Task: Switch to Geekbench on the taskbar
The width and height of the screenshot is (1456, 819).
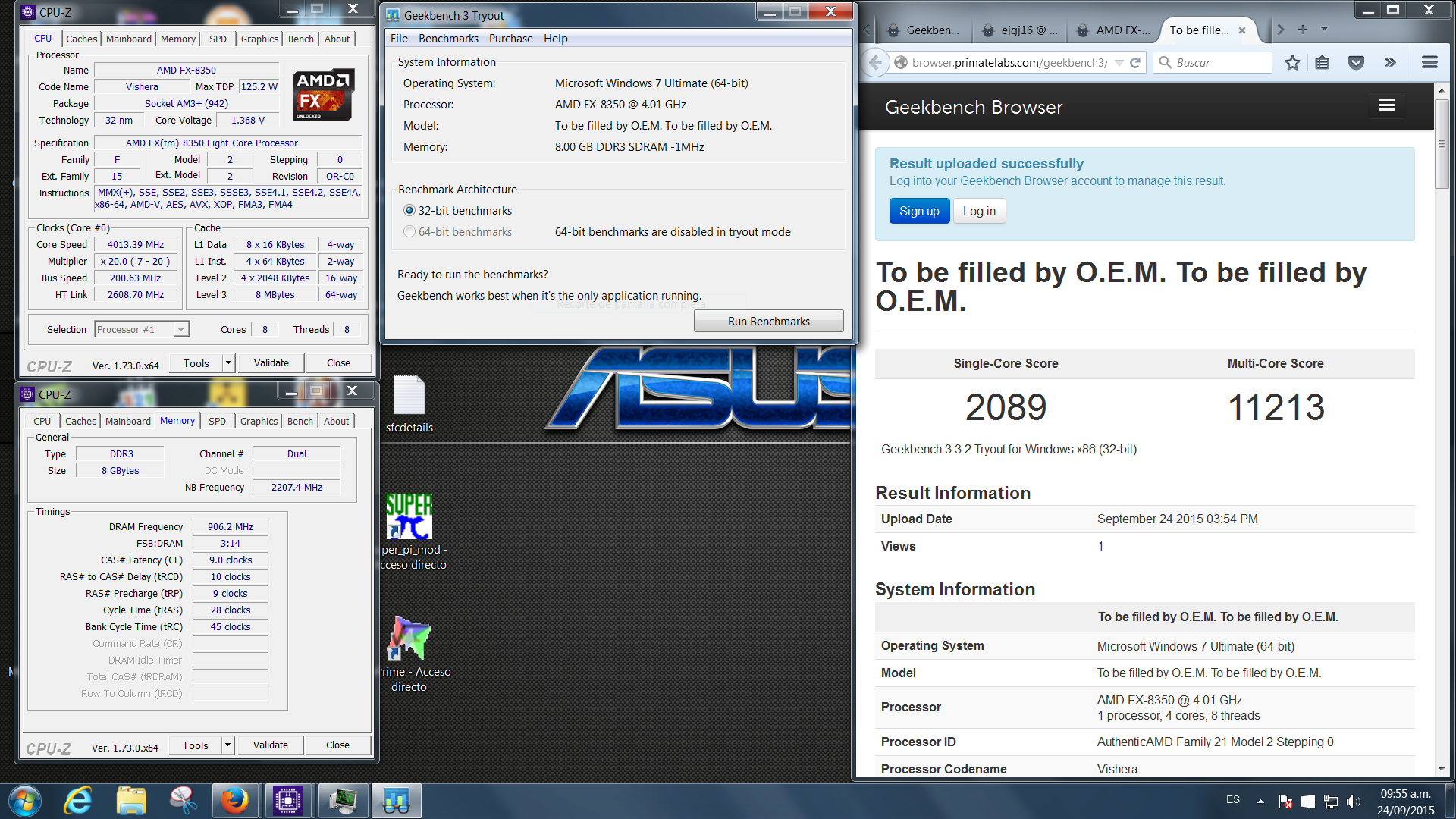Action: [396, 801]
